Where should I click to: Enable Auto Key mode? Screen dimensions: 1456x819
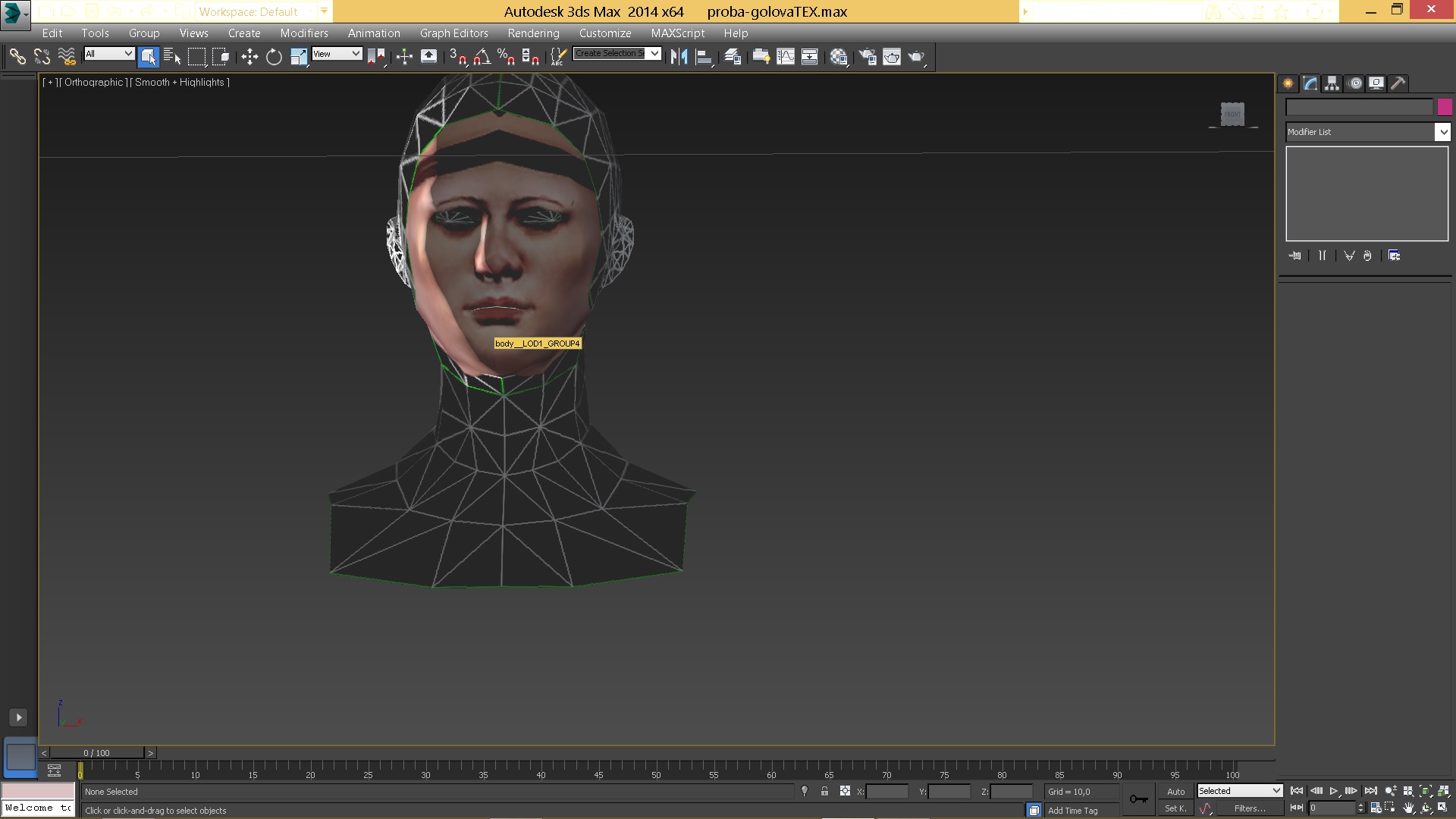click(1175, 791)
